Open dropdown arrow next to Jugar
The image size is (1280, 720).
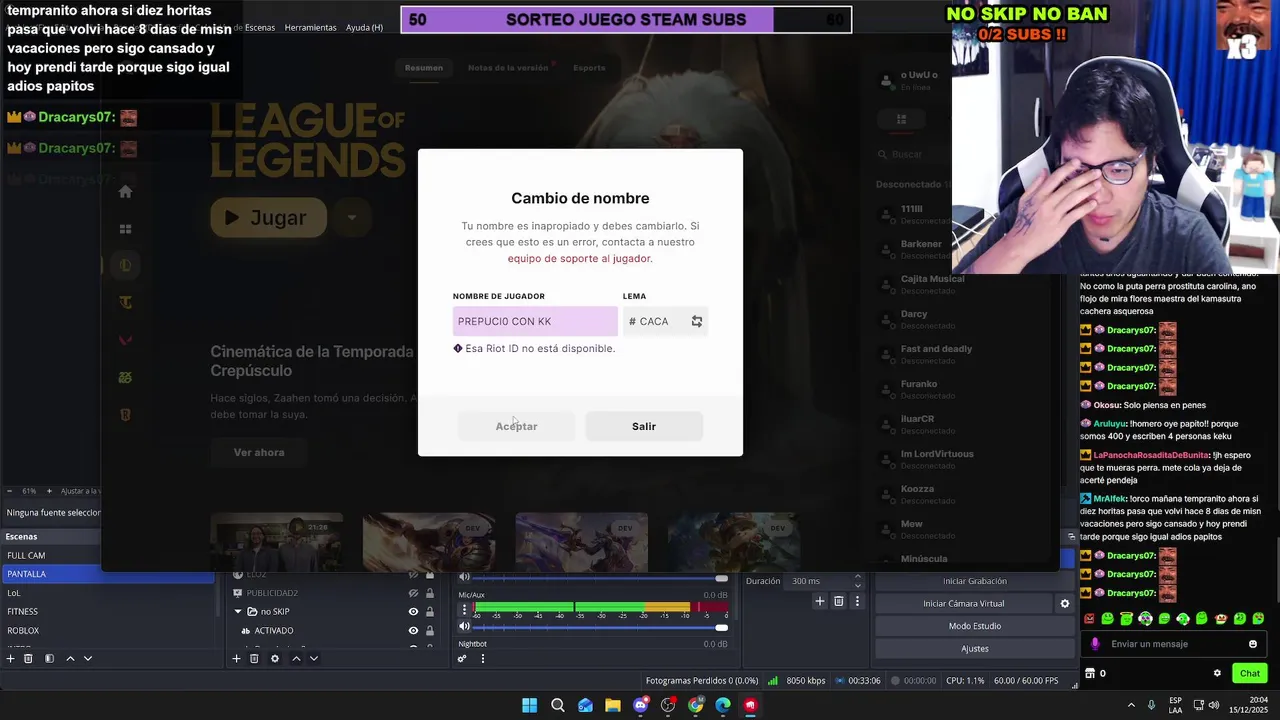[351, 217]
